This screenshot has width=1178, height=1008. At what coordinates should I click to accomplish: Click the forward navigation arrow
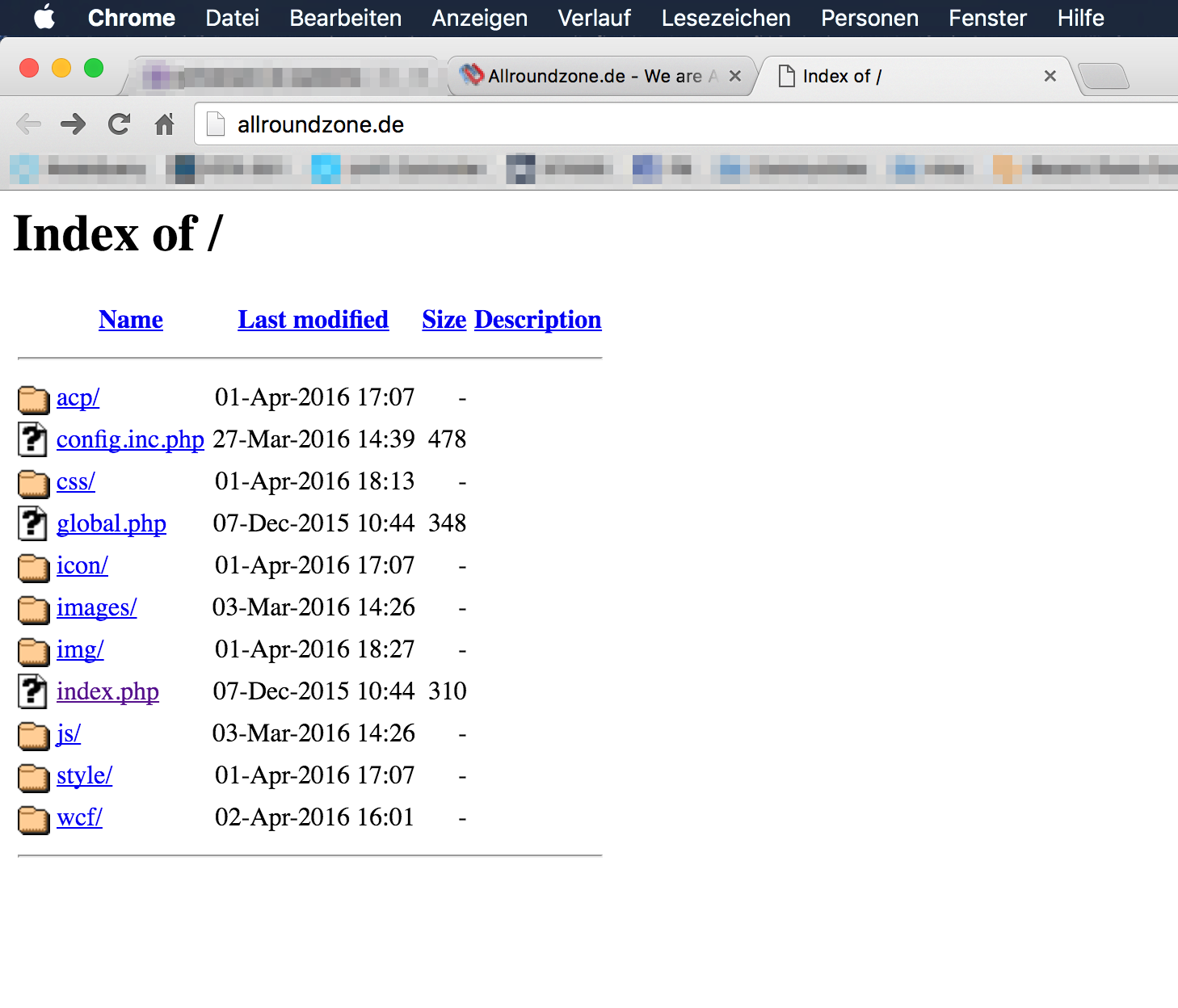74,124
